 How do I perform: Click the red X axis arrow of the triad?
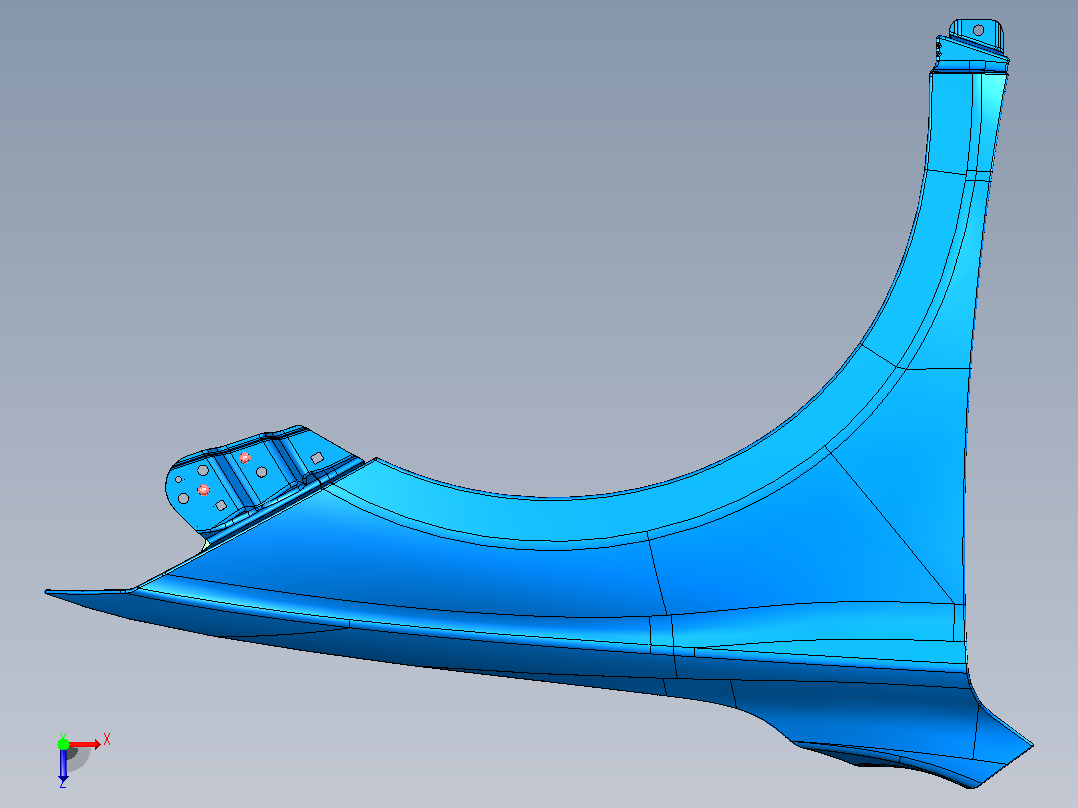[85, 744]
